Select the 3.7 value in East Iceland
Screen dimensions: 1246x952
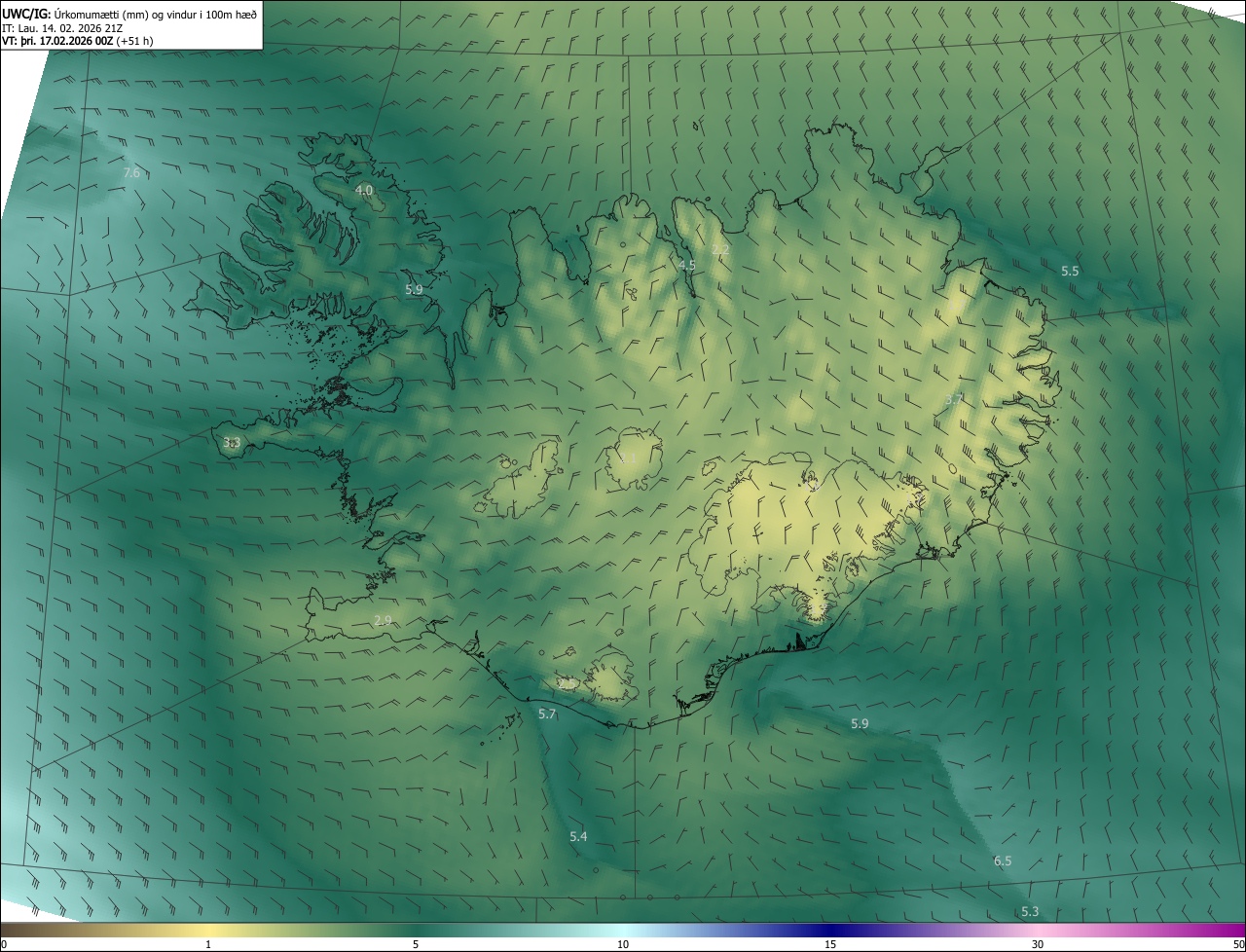coord(954,399)
